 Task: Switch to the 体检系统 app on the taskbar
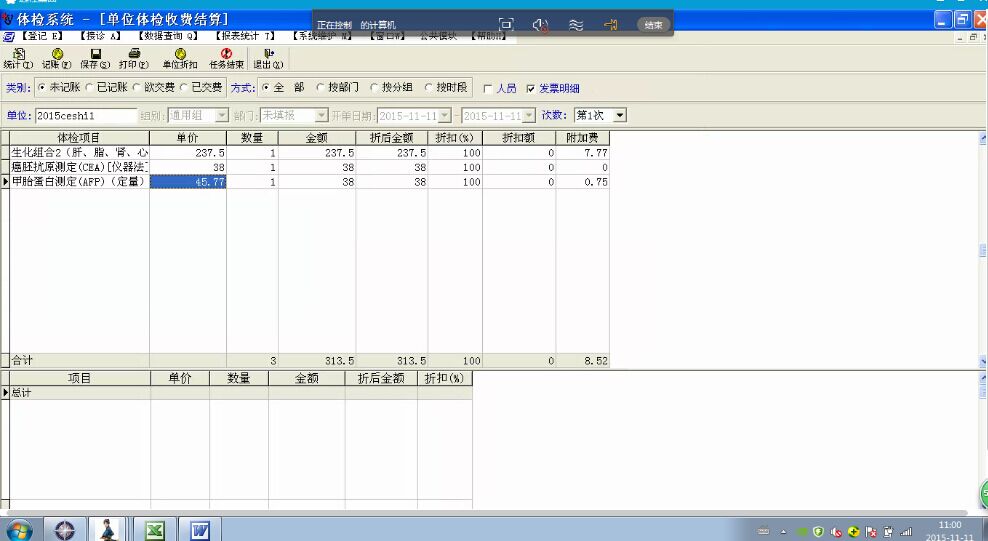coord(108,530)
